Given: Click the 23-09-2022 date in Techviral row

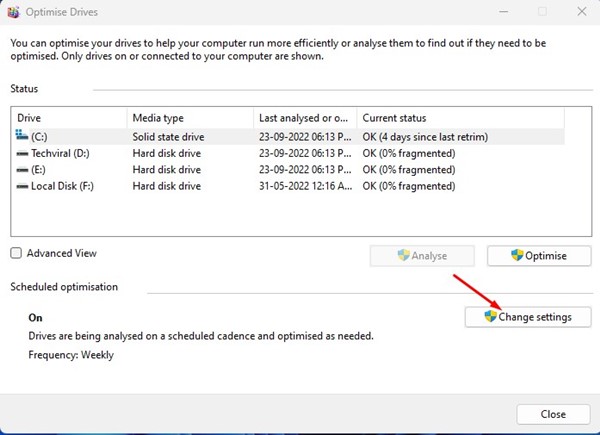Looking at the screenshot, I should (x=305, y=153).
